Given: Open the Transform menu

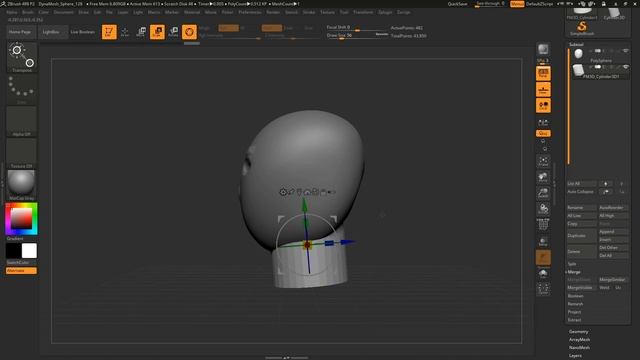Looking at the screenshot, I should tap(363, 12).
